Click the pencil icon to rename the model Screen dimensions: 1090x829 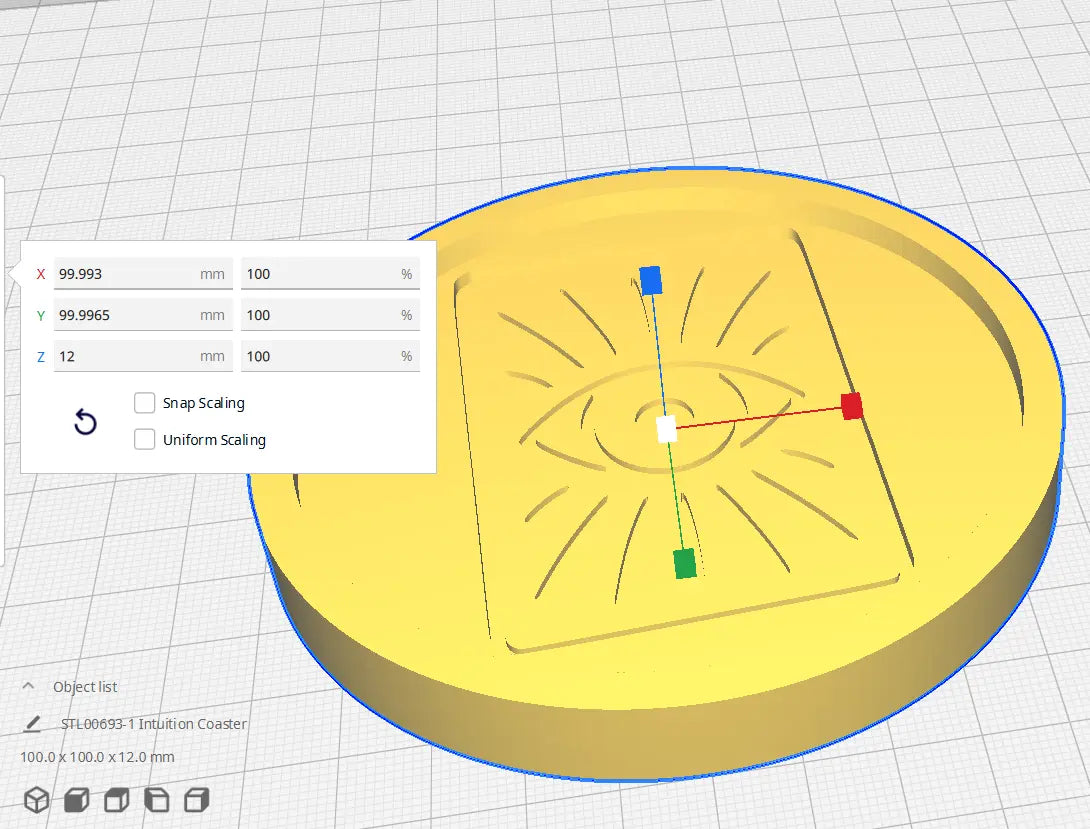pos(34,724)
